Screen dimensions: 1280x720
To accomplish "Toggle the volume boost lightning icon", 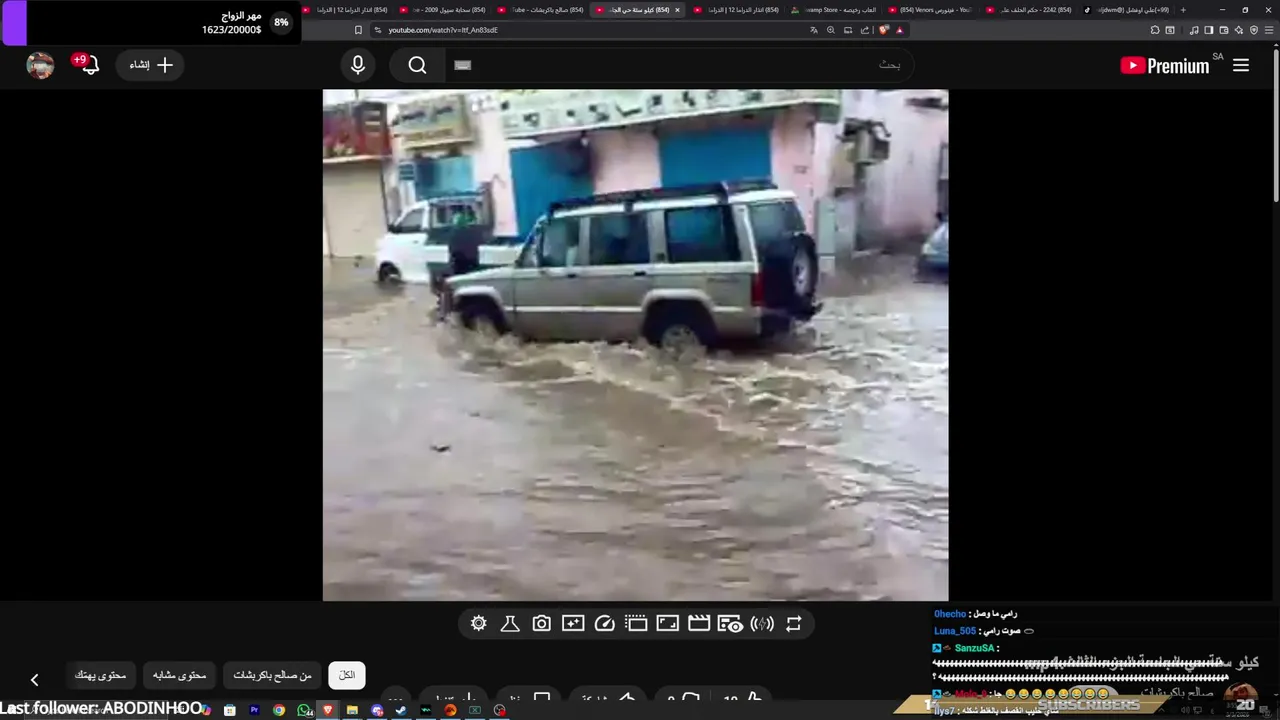I will 762,624.
